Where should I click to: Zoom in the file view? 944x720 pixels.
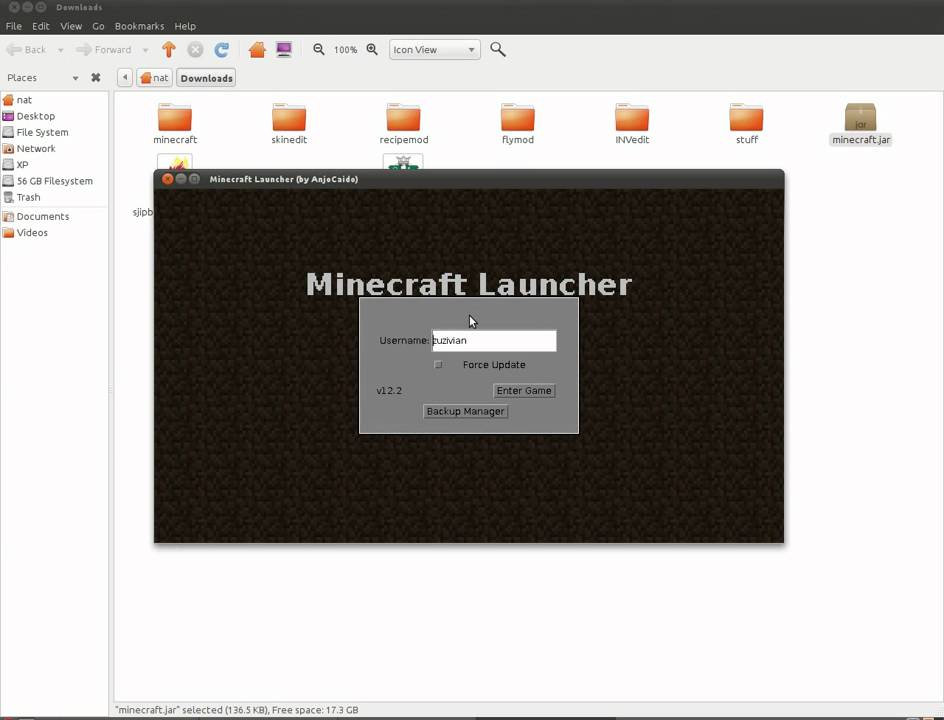click(372, 50)
